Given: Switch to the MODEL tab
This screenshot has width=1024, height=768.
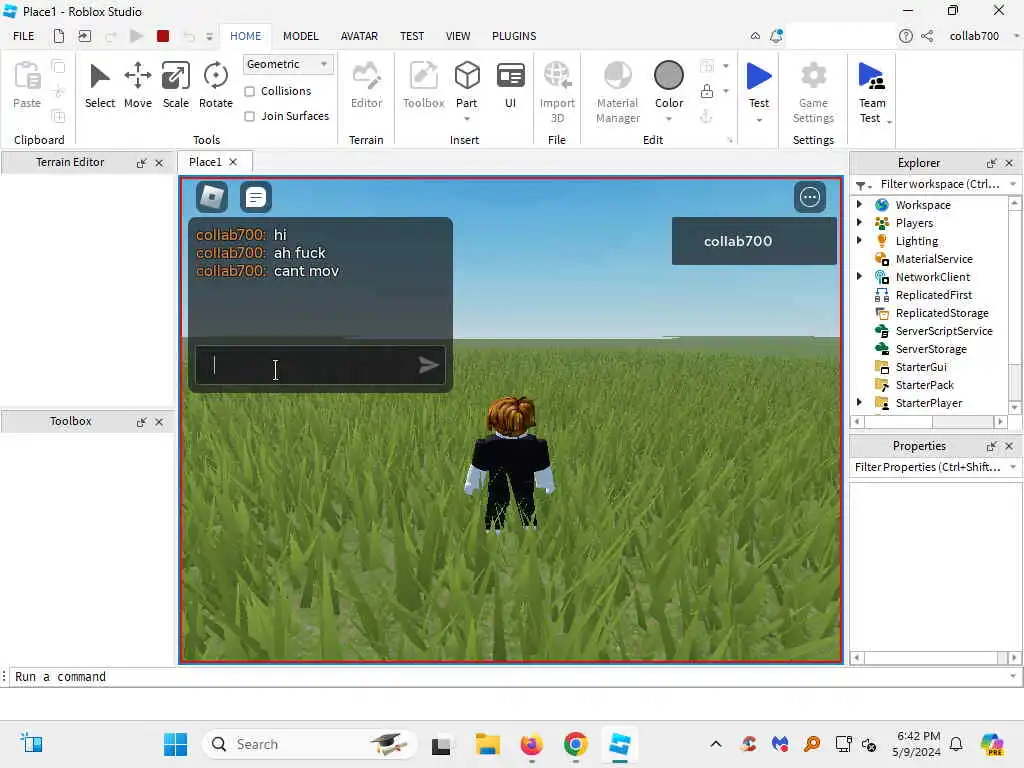Looking at the screenshot, I should pos(300,36).
